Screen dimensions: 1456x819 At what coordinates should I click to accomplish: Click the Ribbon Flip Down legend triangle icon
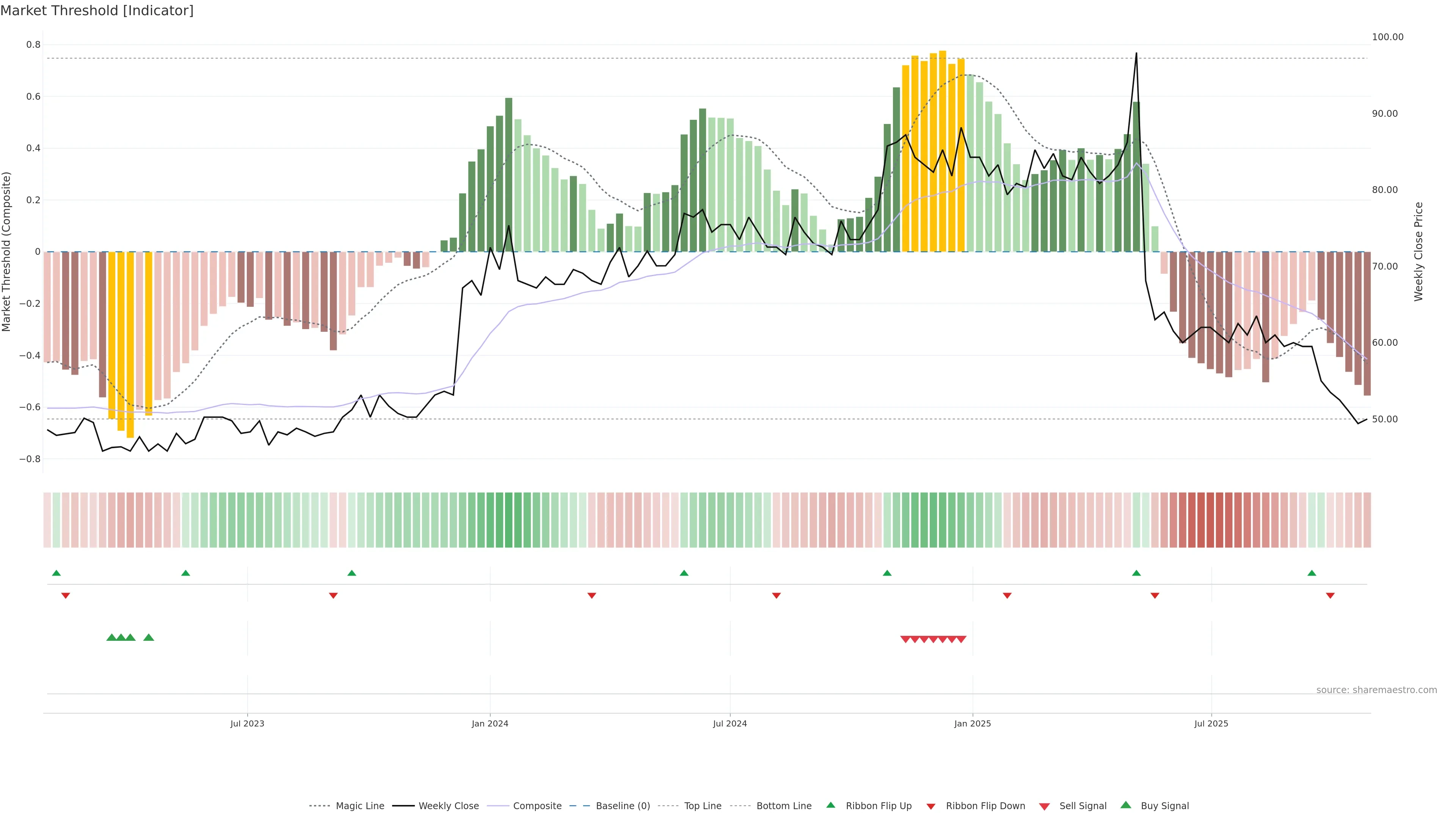(930, 806)
